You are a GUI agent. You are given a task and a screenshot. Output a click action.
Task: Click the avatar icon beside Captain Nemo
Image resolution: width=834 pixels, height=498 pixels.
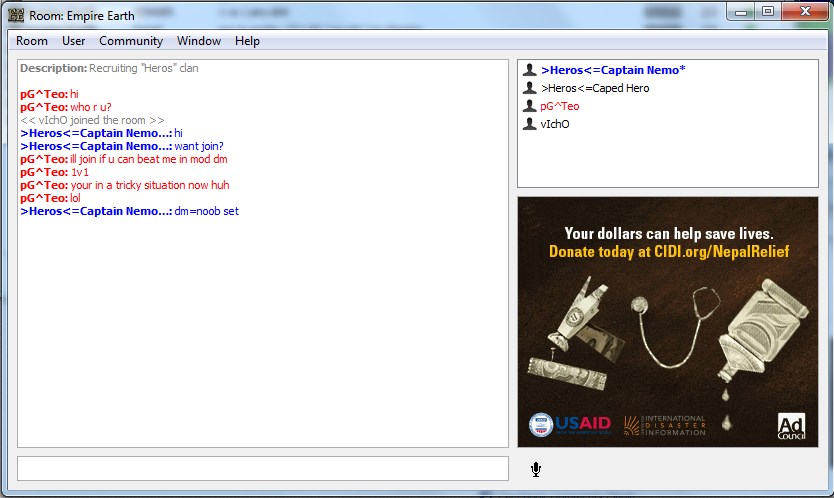(529, 71)
